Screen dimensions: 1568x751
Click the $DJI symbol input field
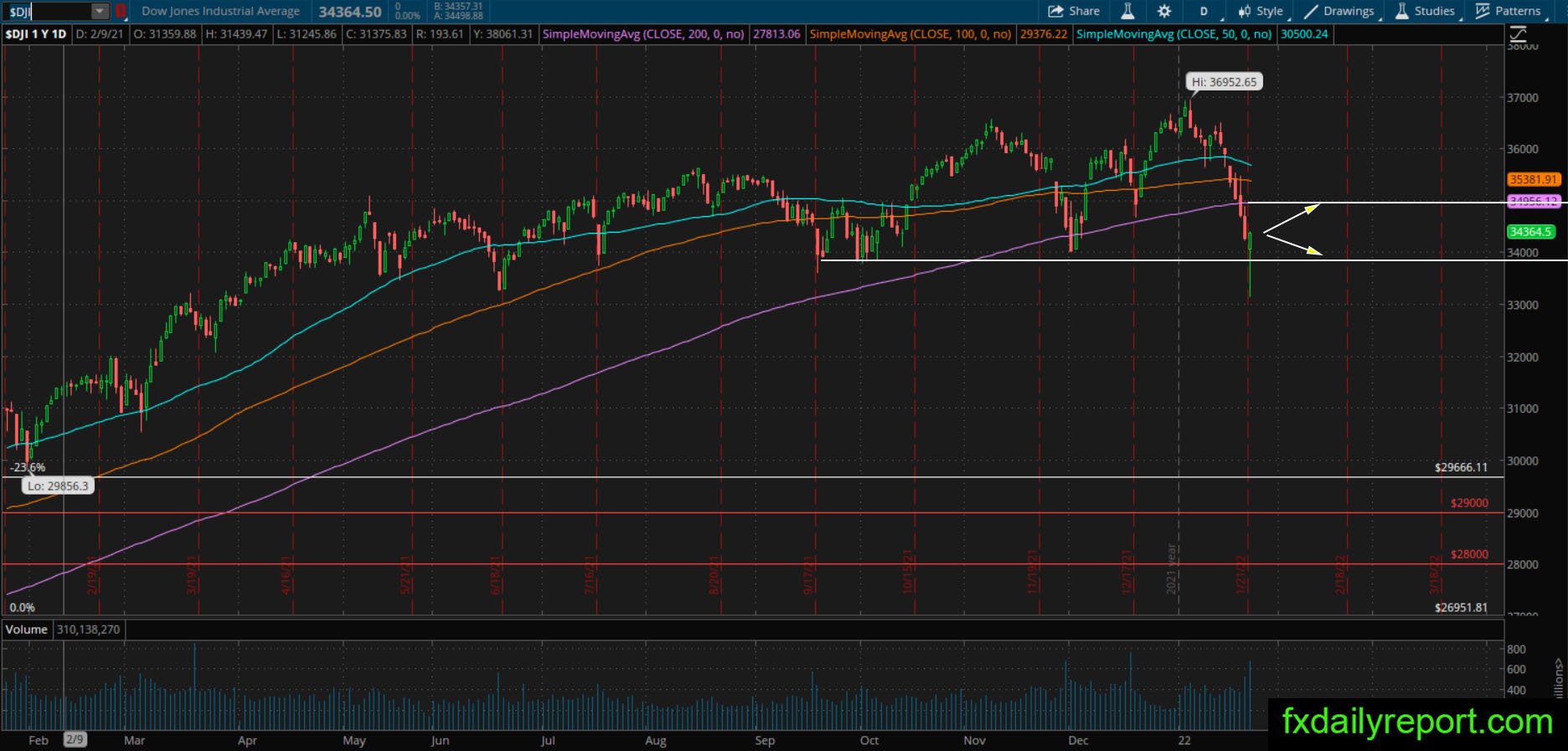[49, 11]
